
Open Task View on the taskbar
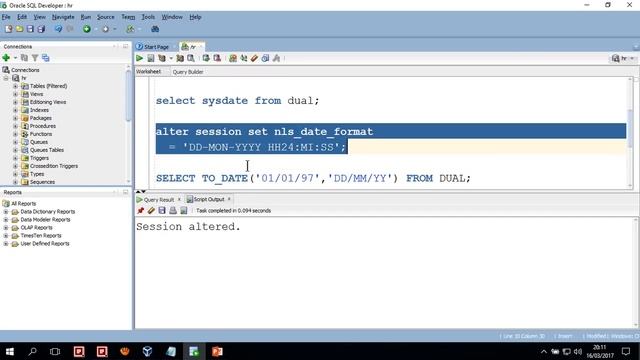55,351
